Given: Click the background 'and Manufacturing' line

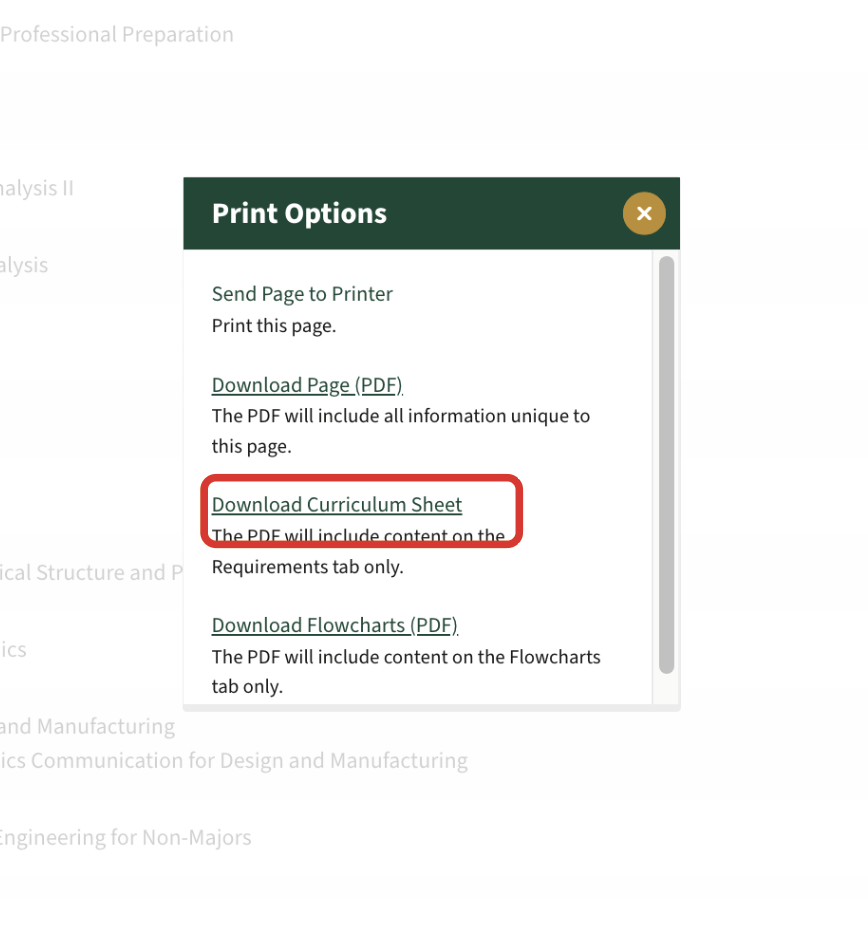Looking at the screenshot, I should (87, 726).
